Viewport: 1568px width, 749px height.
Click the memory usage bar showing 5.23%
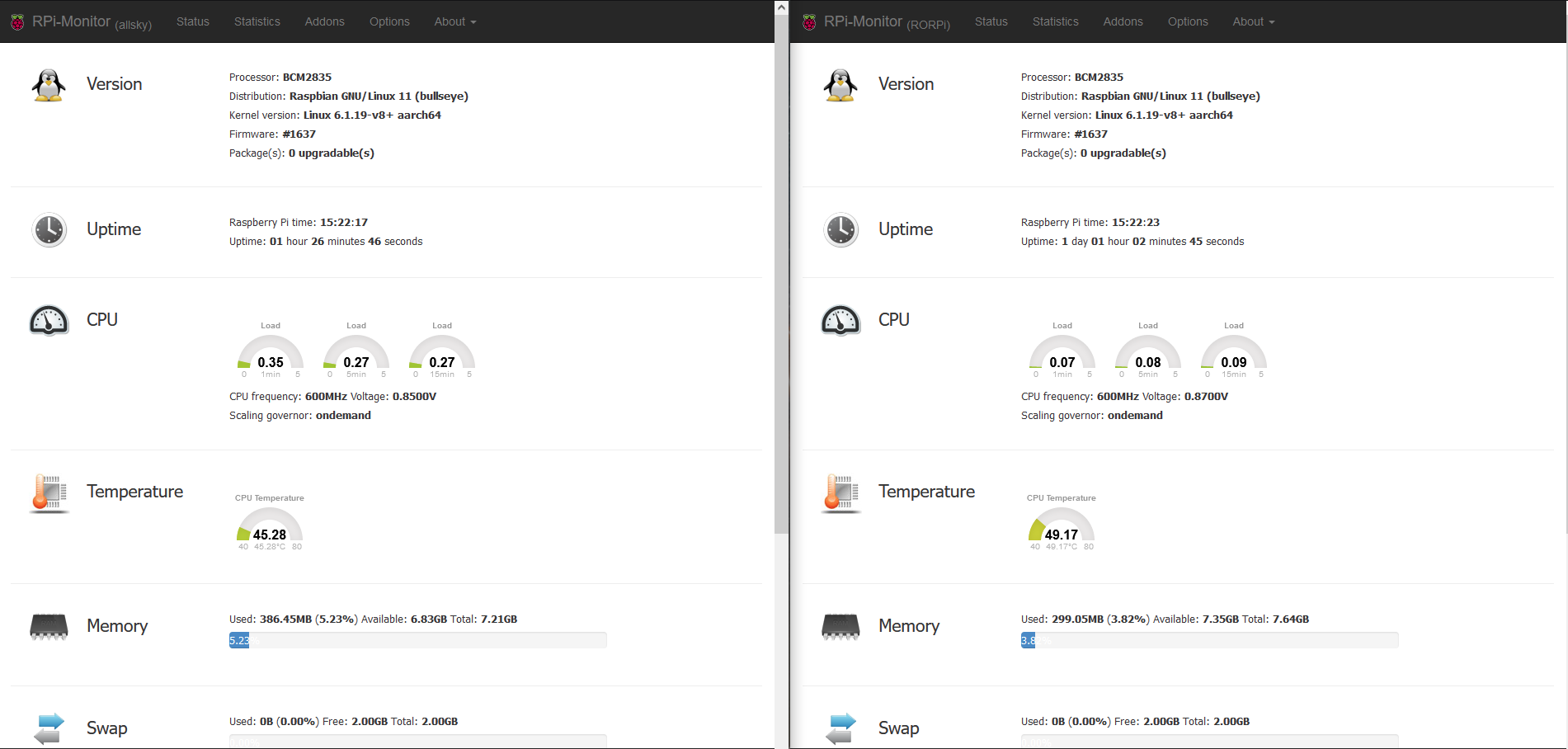418,640
